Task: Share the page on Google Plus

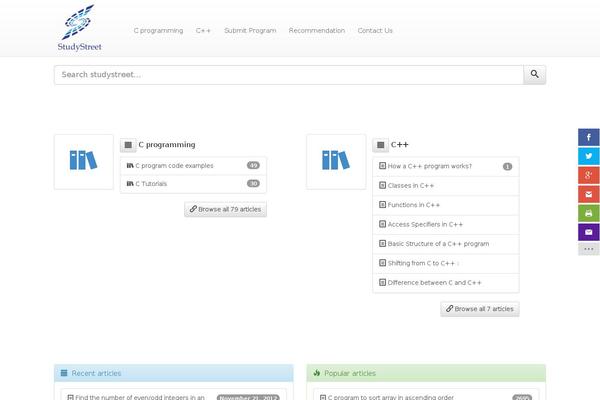Action: coord(589,175)
